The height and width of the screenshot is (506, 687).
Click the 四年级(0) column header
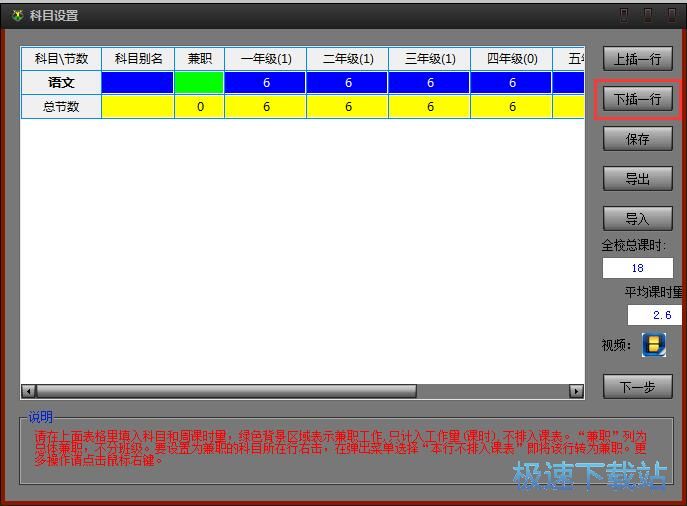(x=511, y=59)
